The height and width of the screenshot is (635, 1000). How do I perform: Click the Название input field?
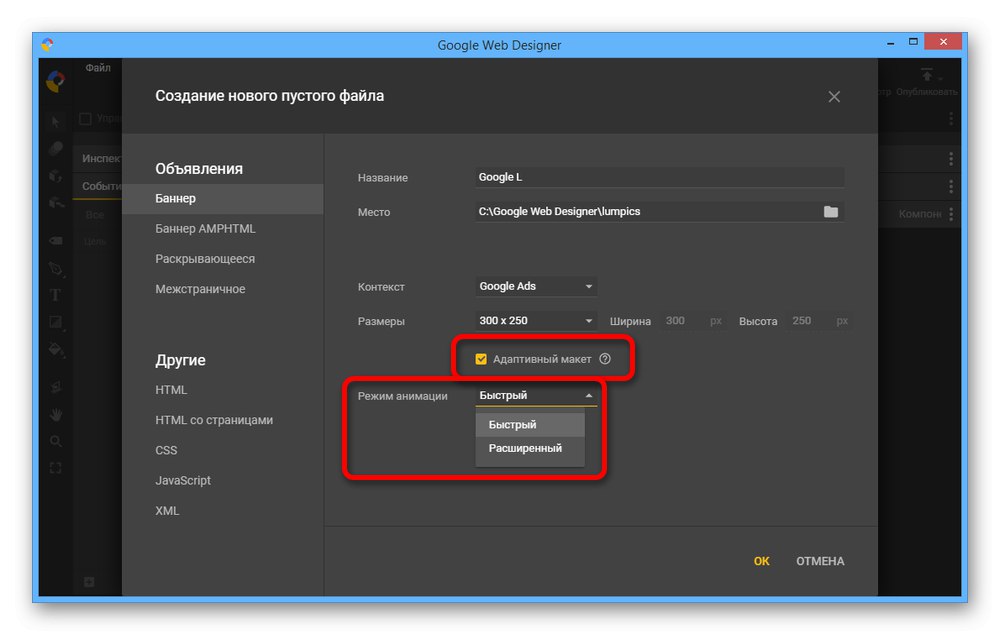click(x=660, y=178)
